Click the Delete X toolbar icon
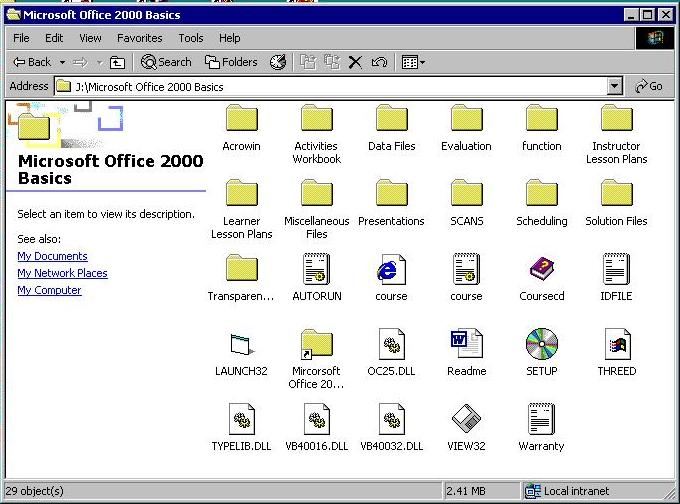The height and width of the screenshot is (504, 680). point(355,62)
